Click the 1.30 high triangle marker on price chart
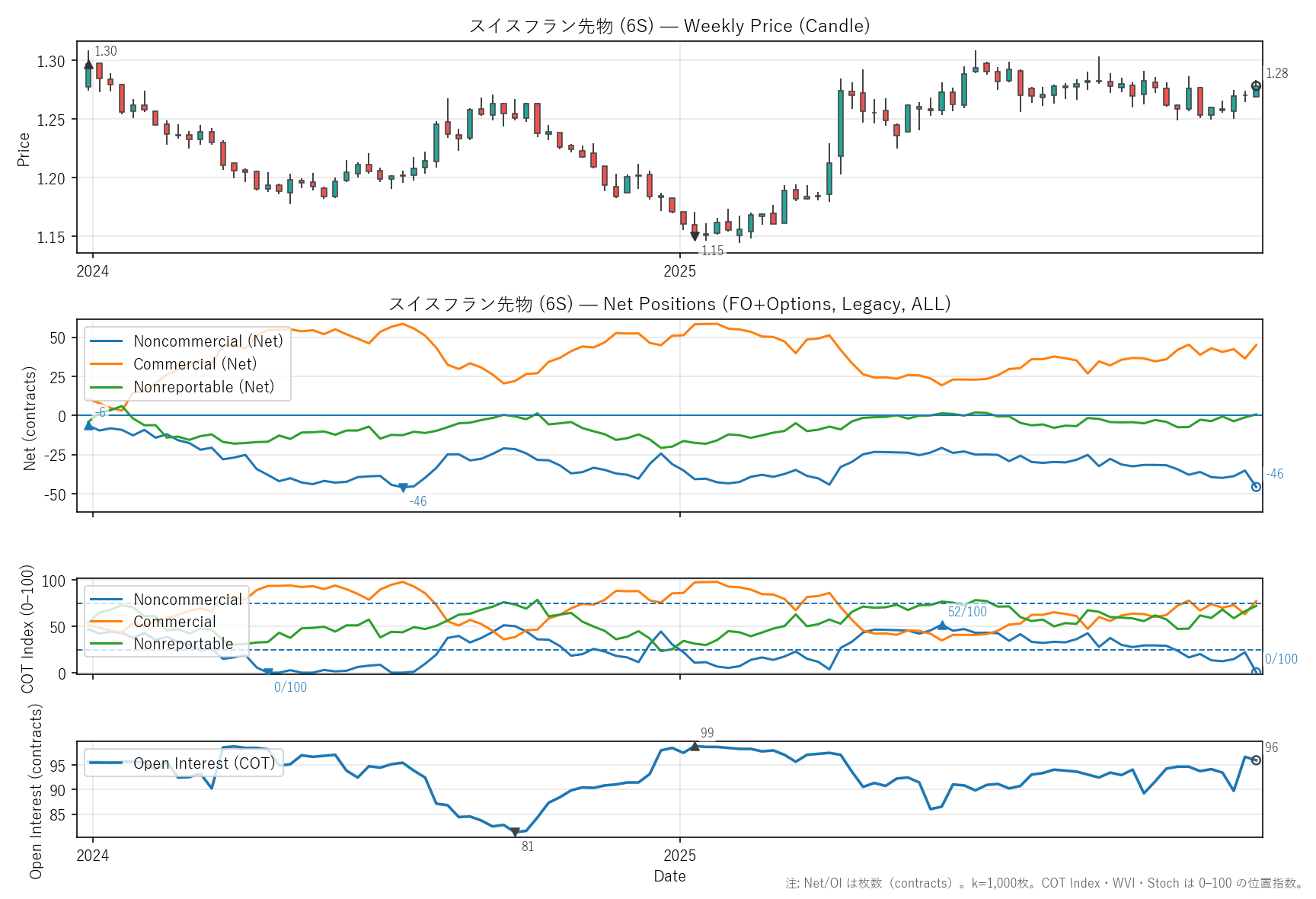 click(89, 65)
